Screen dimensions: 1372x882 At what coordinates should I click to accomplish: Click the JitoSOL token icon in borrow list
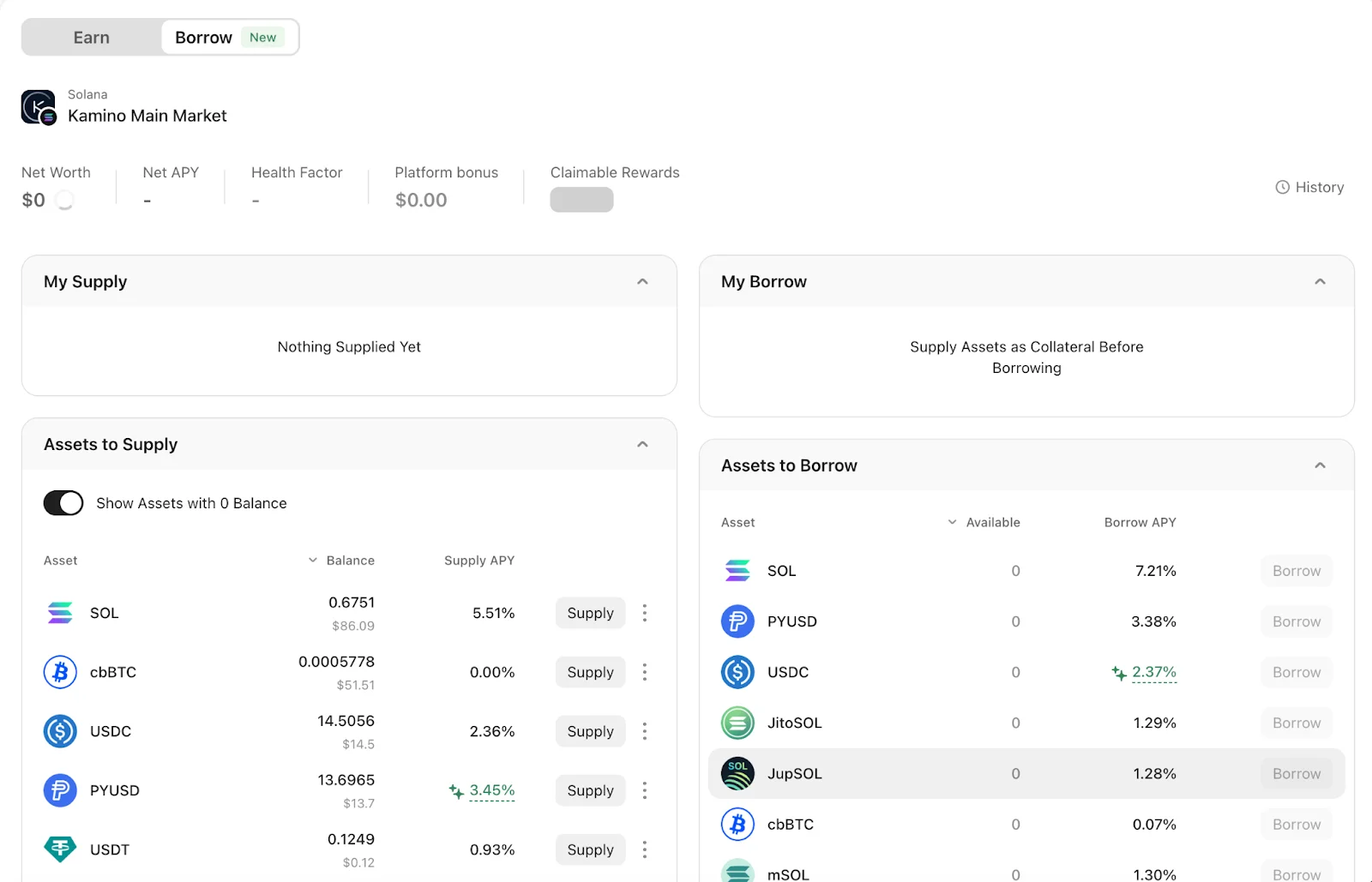pyautogui.click(x=737, y=723)
